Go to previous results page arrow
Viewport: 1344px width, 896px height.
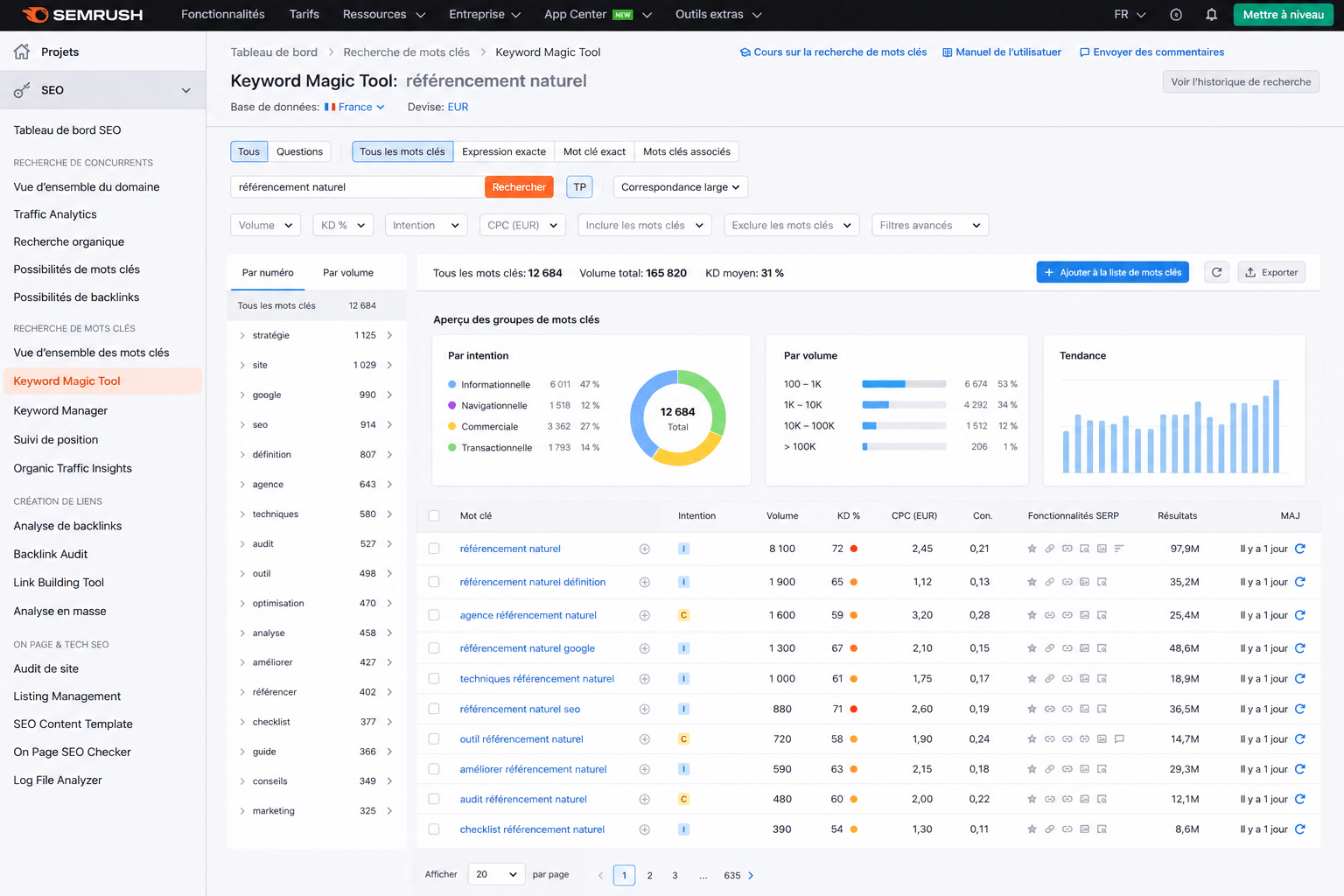(x=600, y=875)
